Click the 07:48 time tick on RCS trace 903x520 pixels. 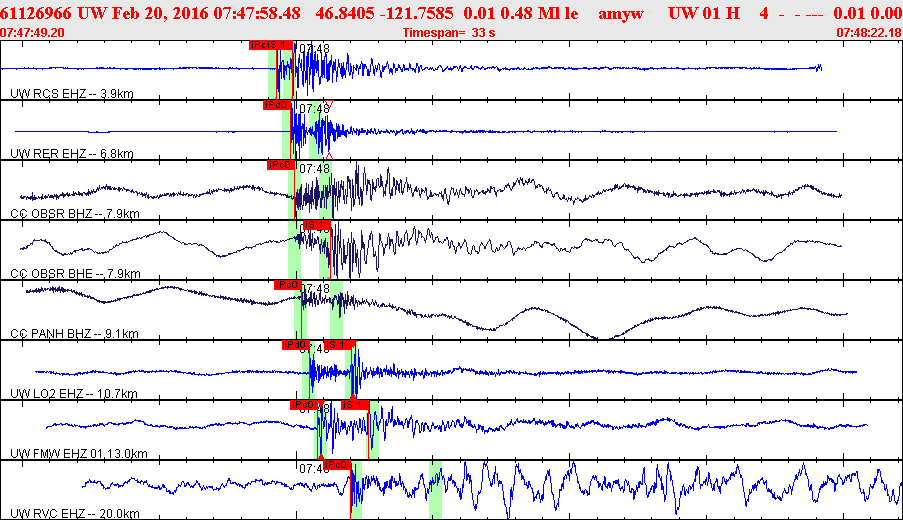pyautogui.click(x=314, y=49)
